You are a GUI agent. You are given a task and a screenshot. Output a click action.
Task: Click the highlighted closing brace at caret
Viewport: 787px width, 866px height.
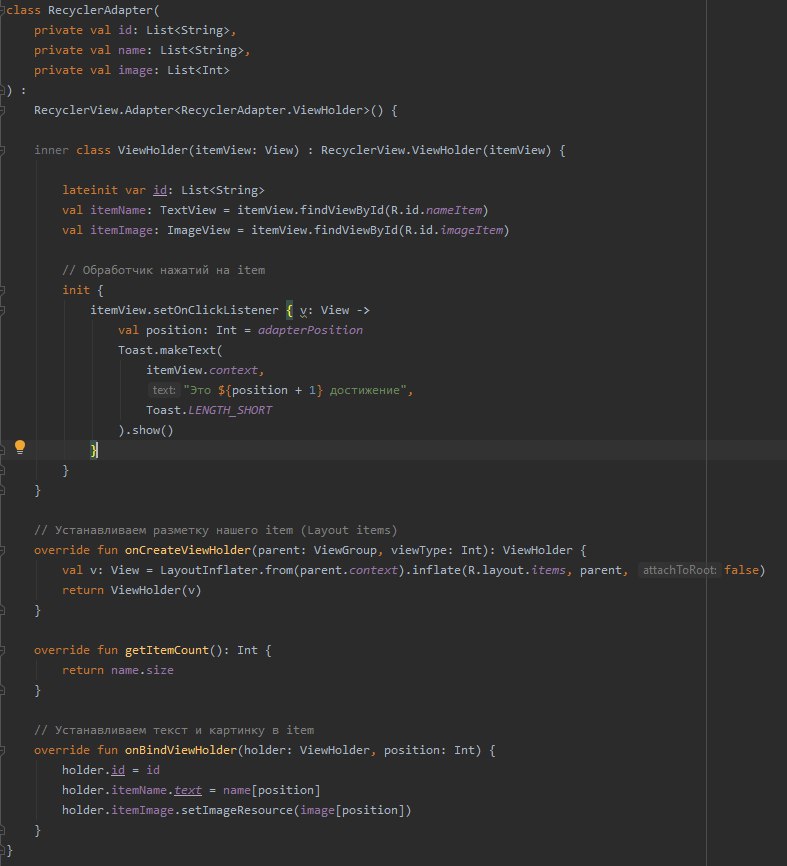(x=94, y=450)
